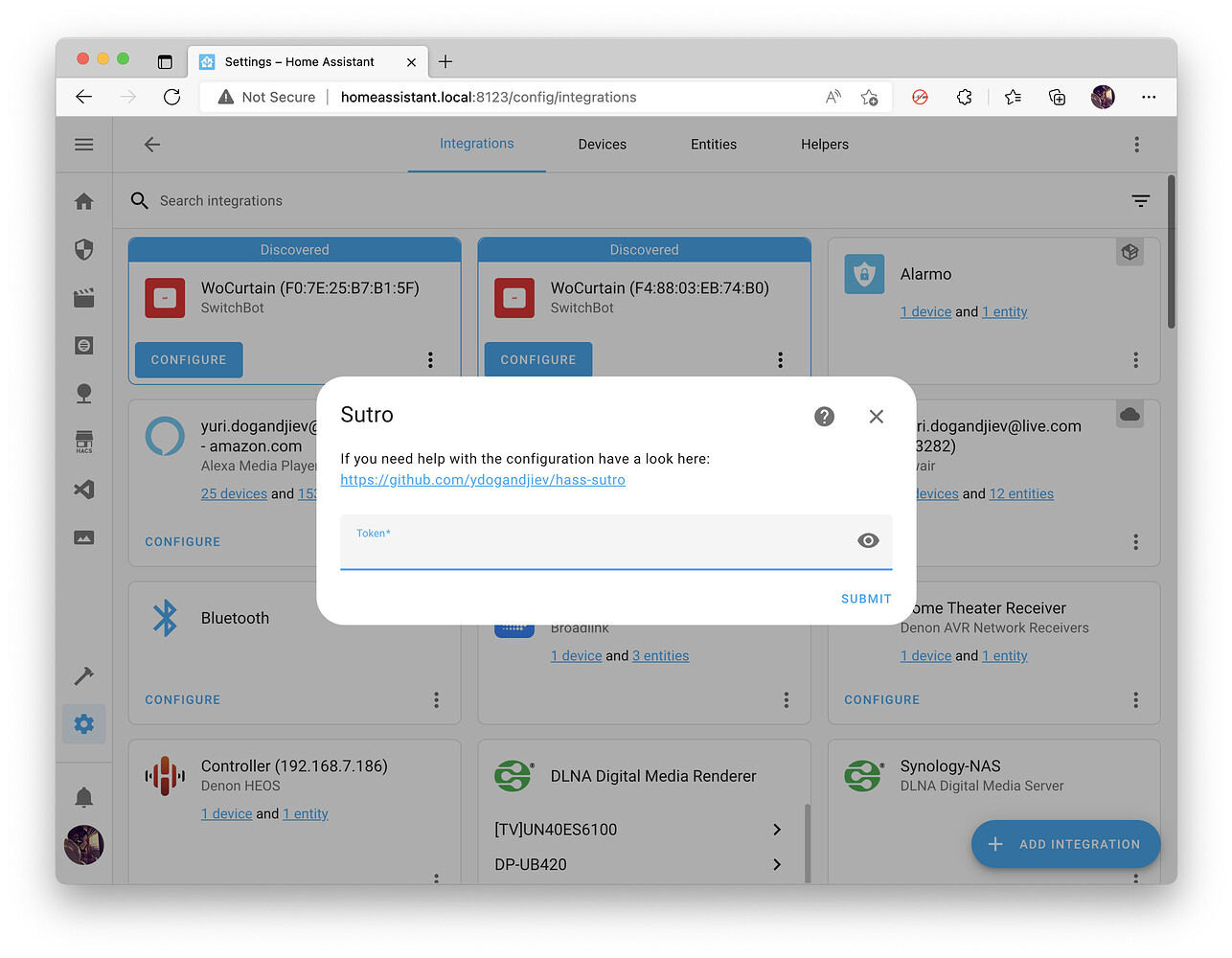Open the search integrations magnifier icon
Viewport: 1232px width, 958px height.
(139, 200)
